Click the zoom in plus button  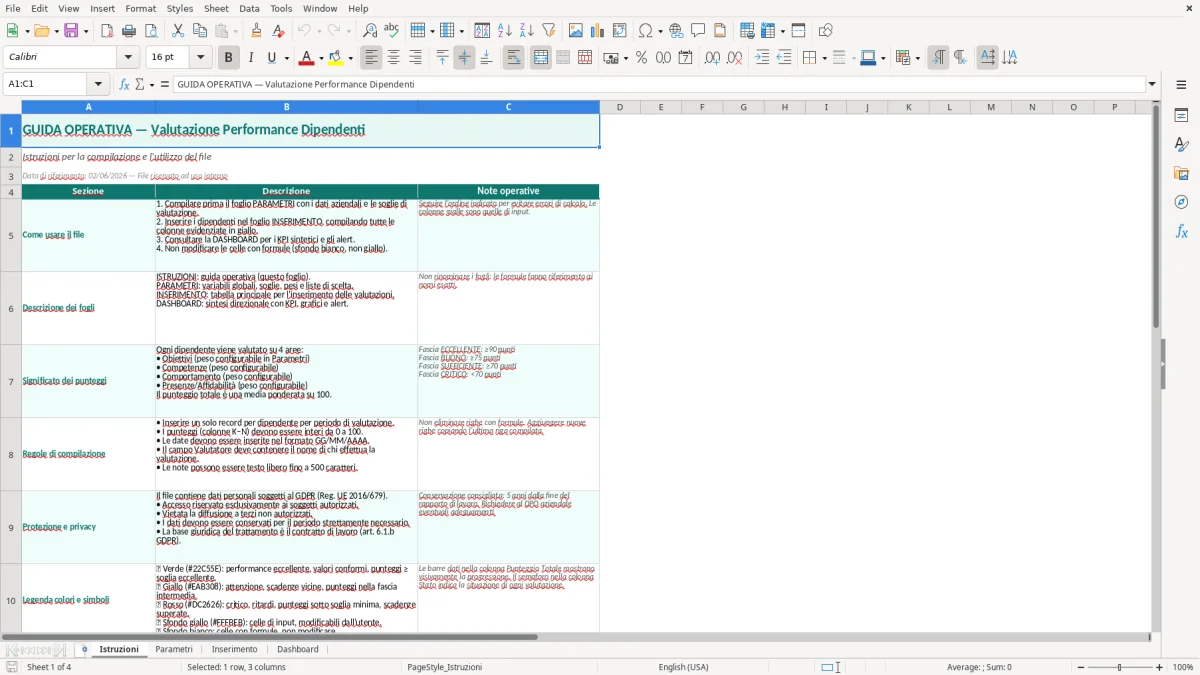coord(1160,667)
